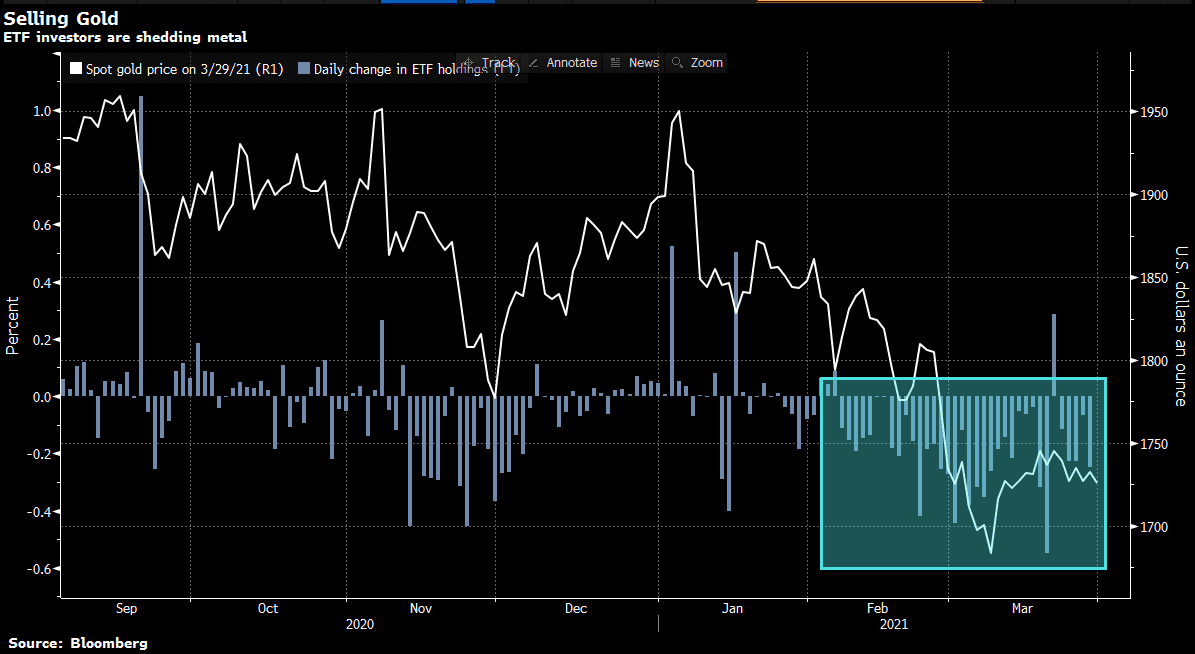Click the blue Daily change legend swatch
This screenshot has width=1195, height=654.
click(303, 69)
